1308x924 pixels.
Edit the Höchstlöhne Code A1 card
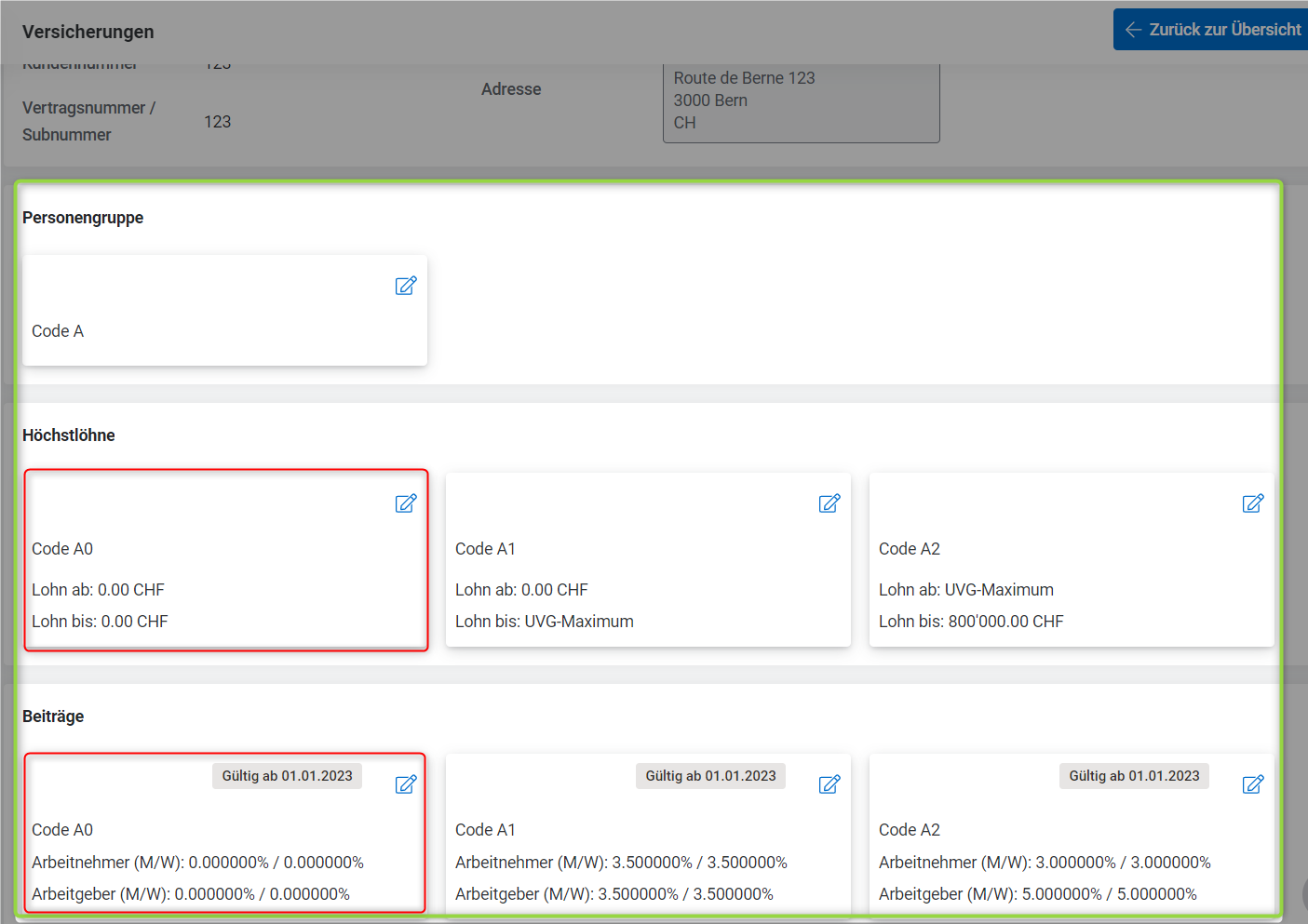pos(829,503)
